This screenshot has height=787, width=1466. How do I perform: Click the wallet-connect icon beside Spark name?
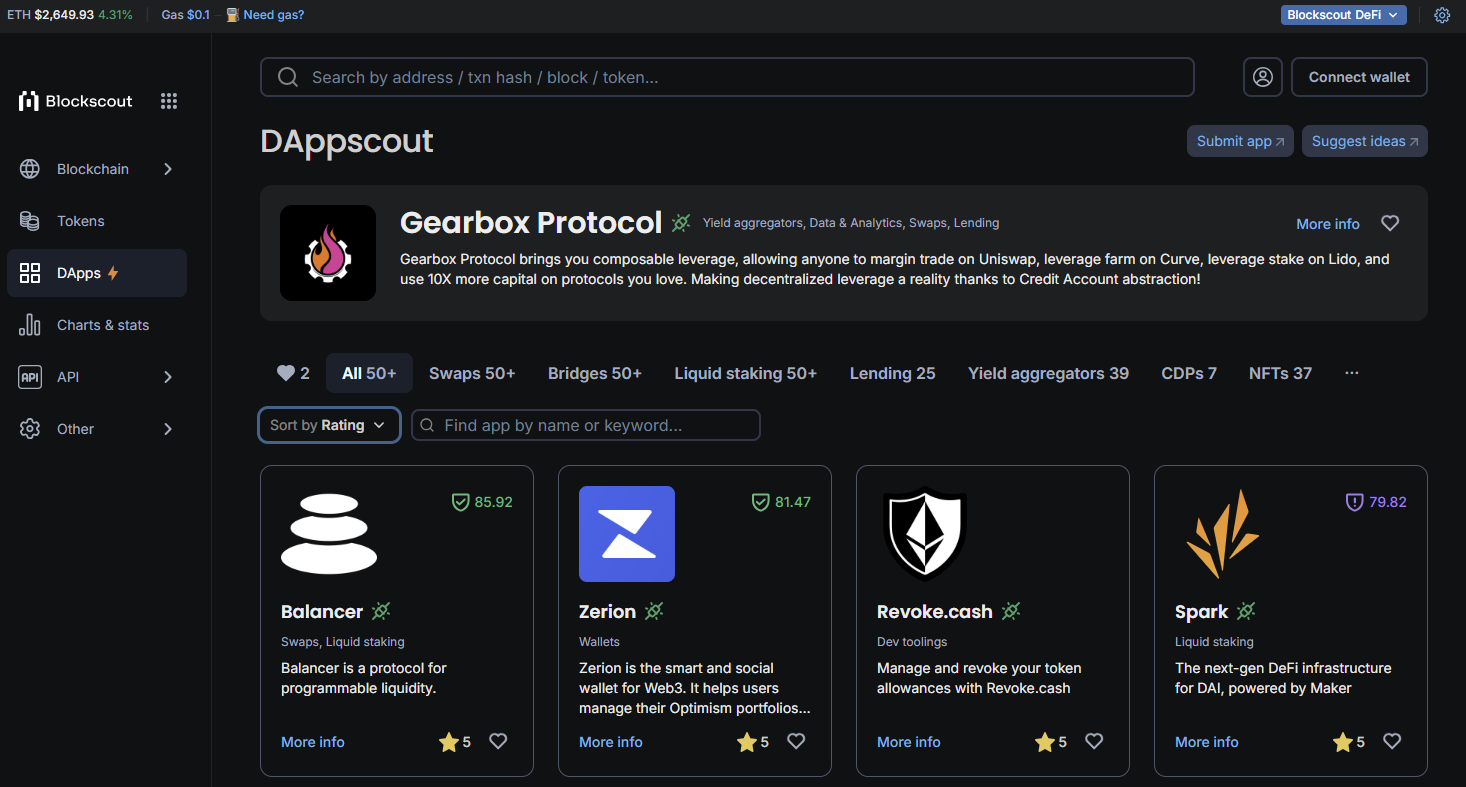pyautogui.click(x=1246, y=611)
